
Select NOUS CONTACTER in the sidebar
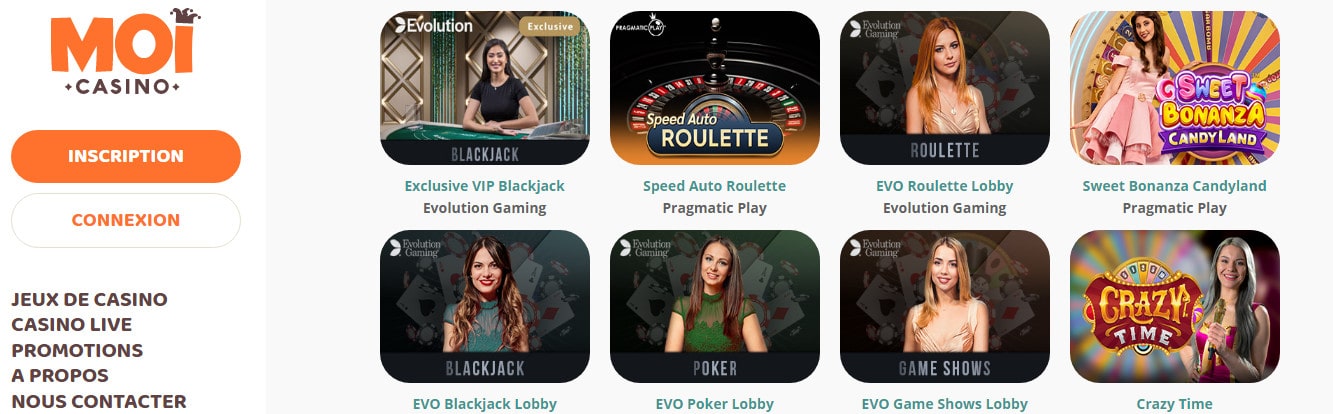click(99, 402)
